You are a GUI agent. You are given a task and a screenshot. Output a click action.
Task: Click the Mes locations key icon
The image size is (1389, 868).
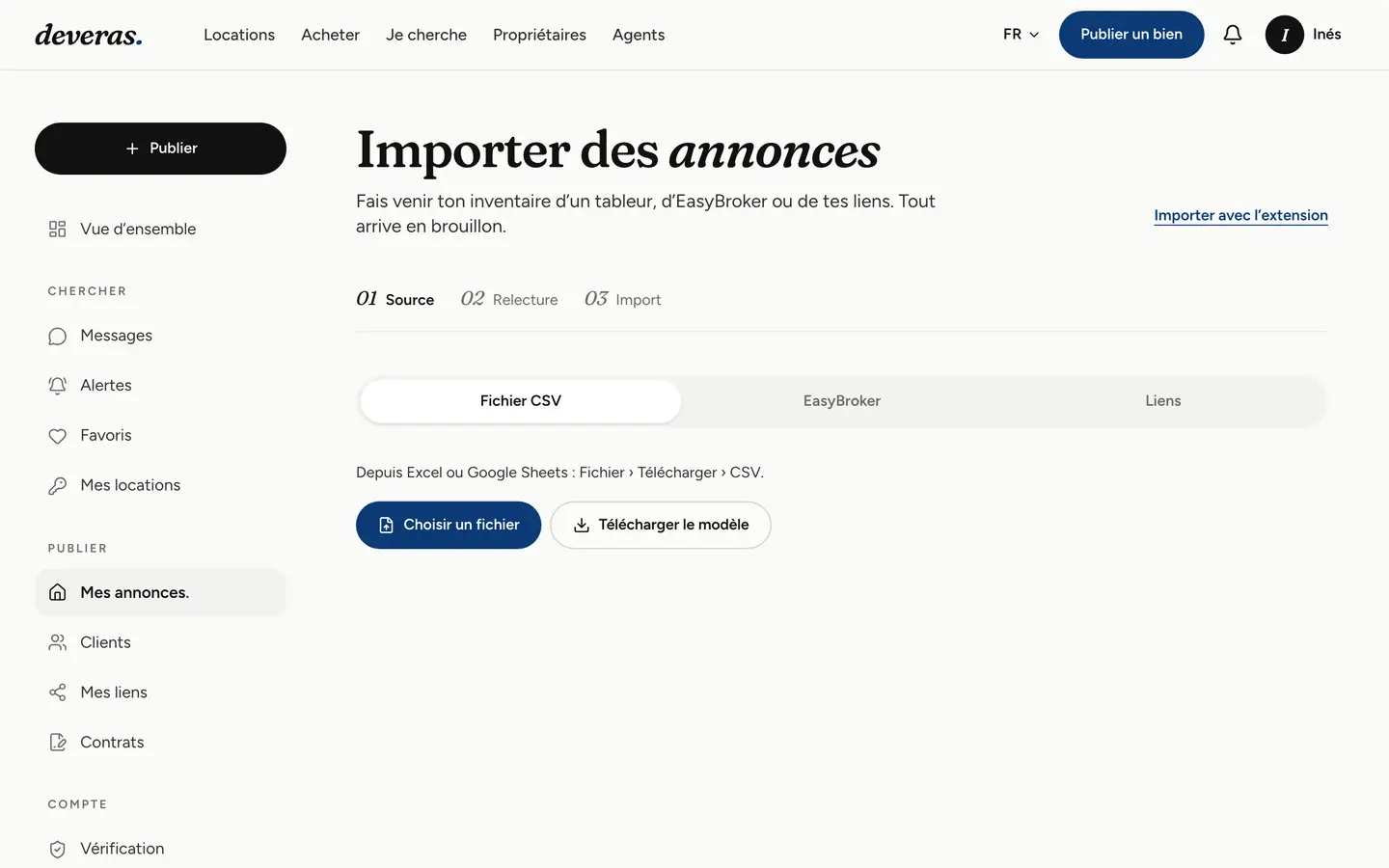point(58,485)
